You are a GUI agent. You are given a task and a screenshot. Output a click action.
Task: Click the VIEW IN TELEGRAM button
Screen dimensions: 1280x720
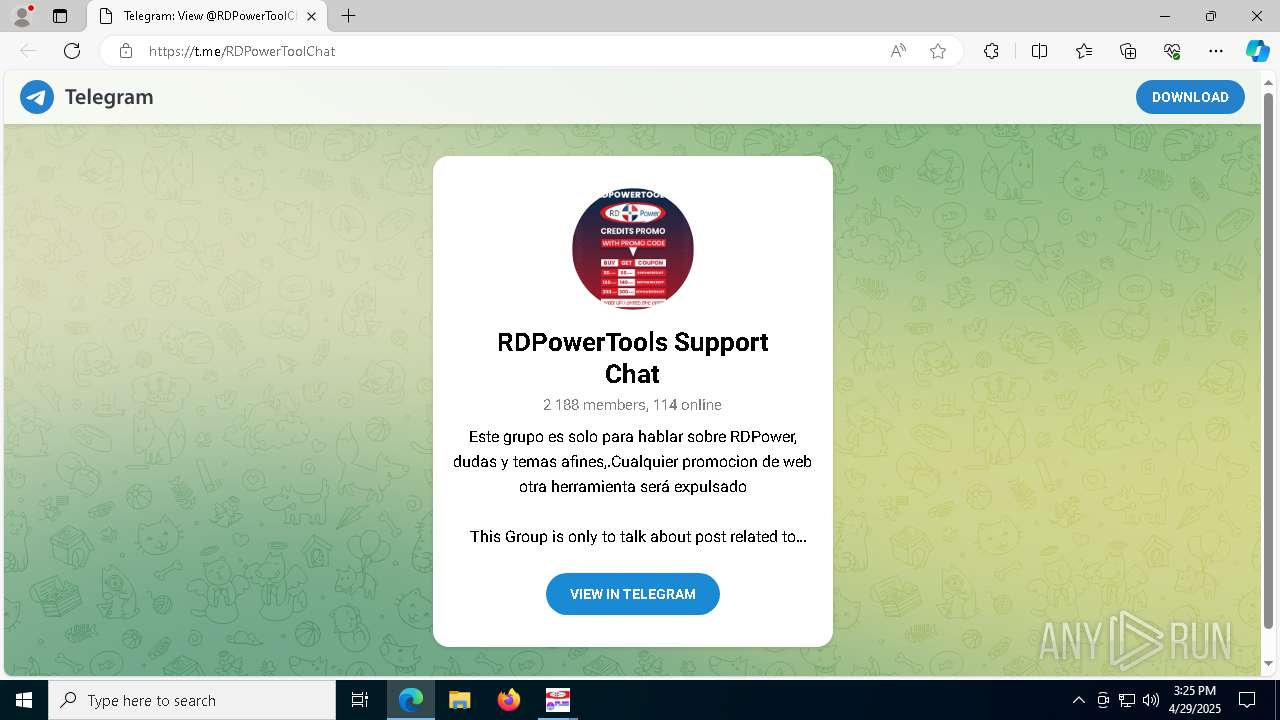633,594
